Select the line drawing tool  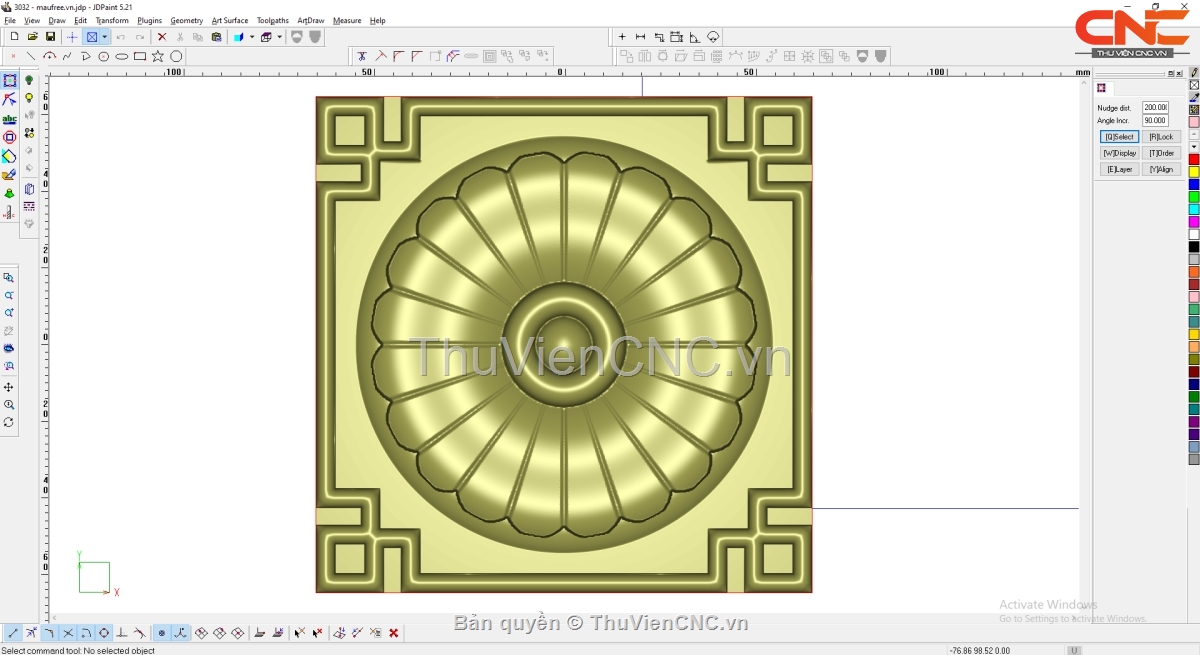tap(32, 57)
